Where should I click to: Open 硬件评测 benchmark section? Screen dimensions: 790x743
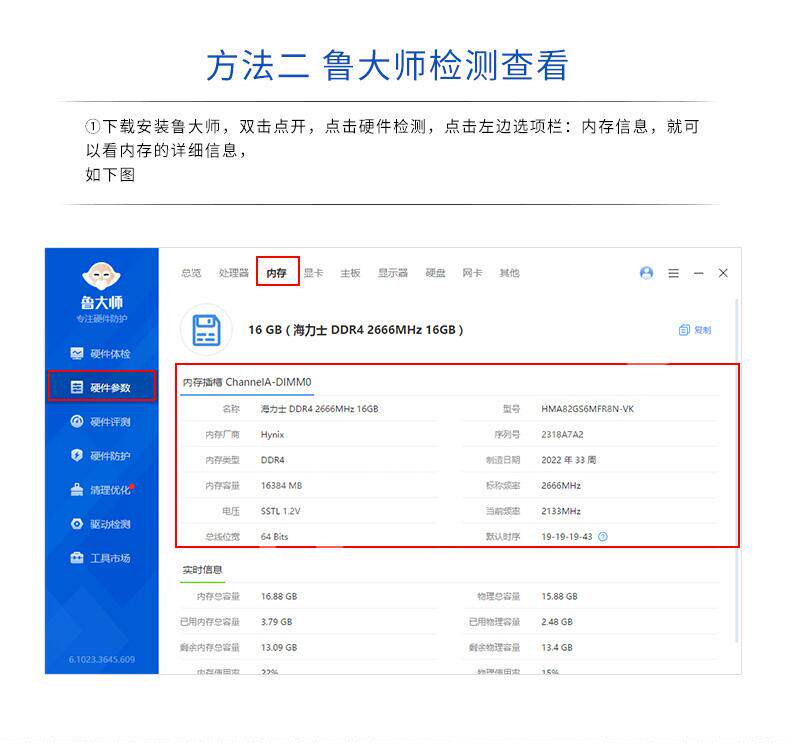click(x=101, y=421)
